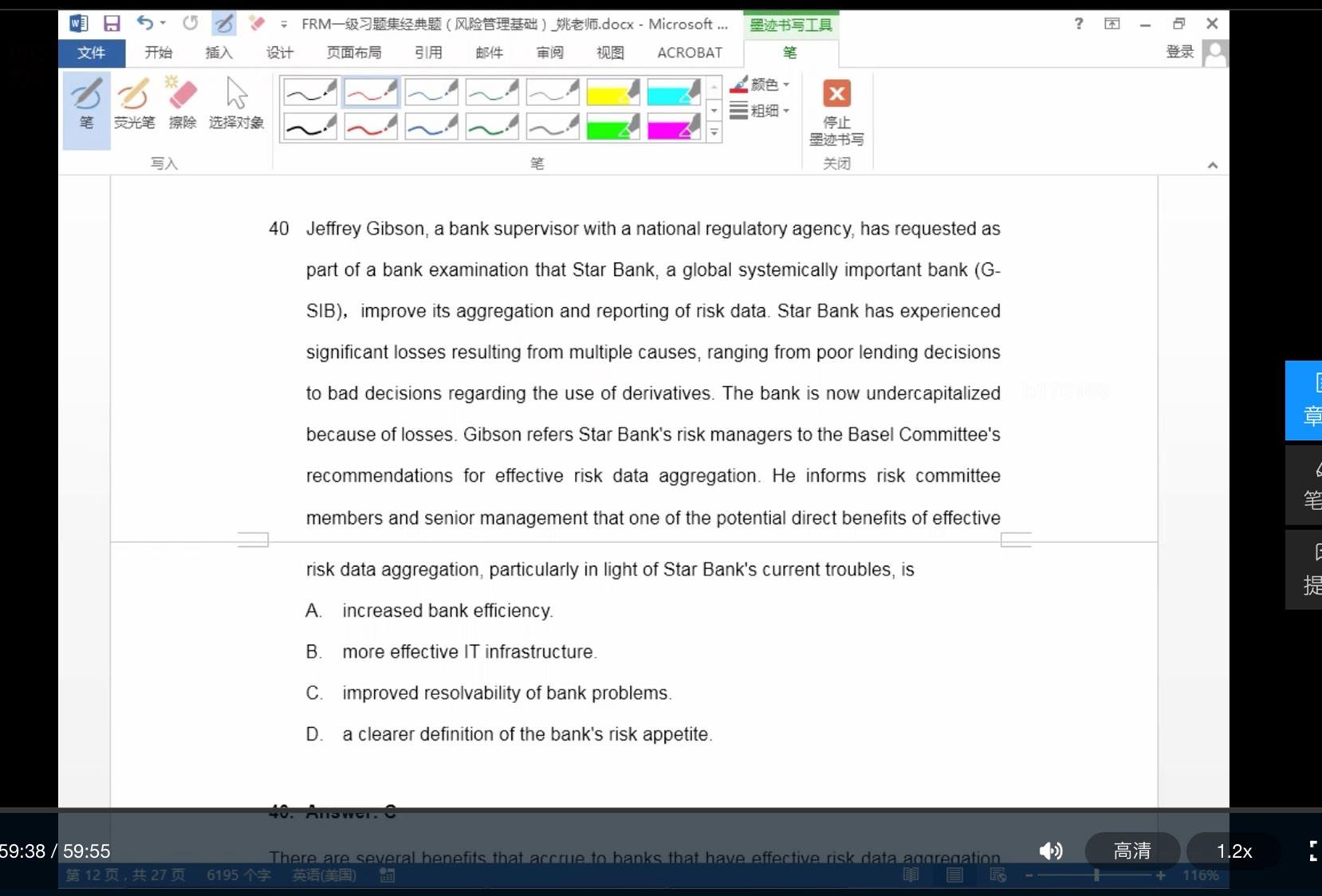Choose the magenta highlighter pen swatch
Screen dimensions: 1322x896
(674, 126)
